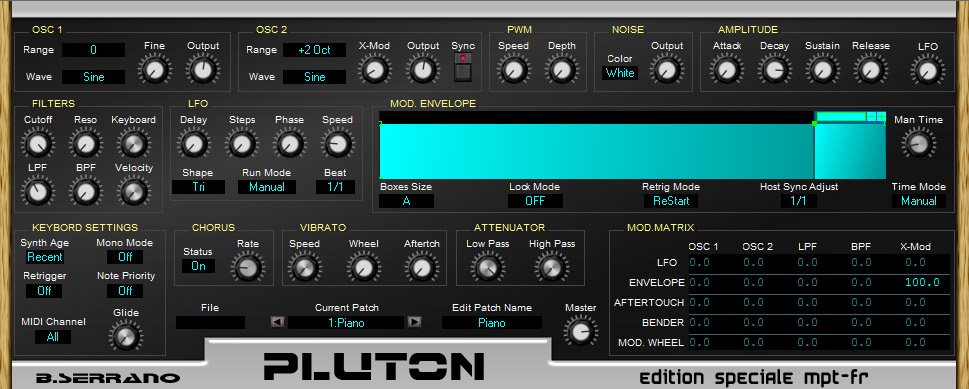Image resolution: width=969 pixels, height=389 pixels.
Task: Open Current Patch 1:Piano selector
Action: [x=346, y=322]
